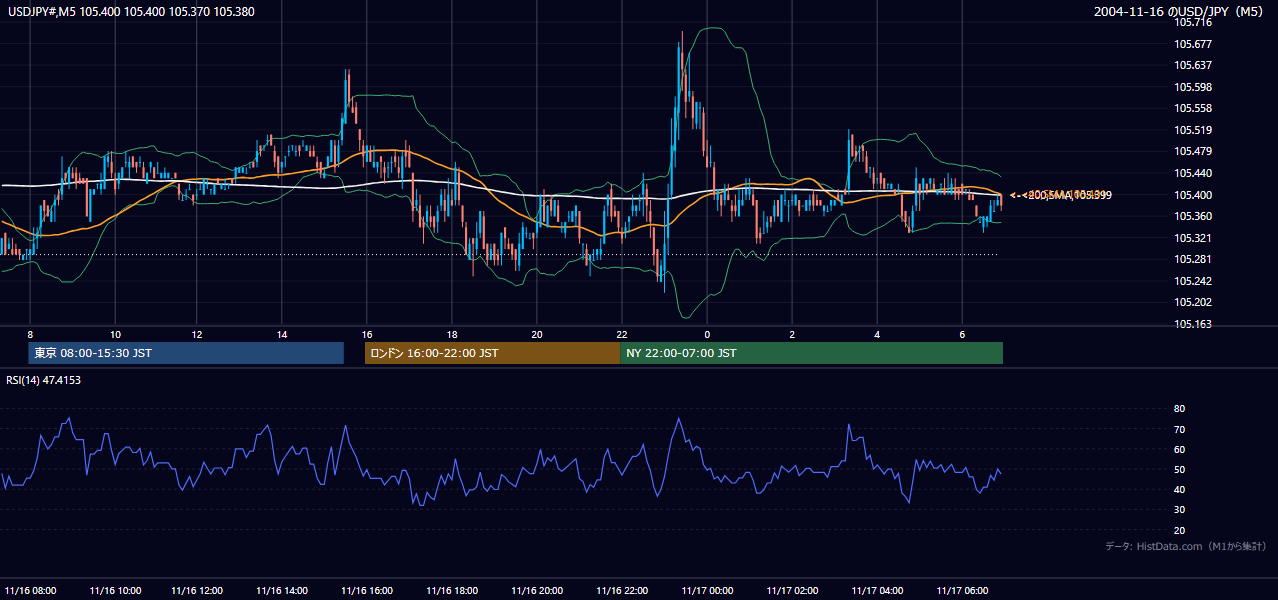Click price axis label 105.242
Viewport: 1278px width, 600px height.
point(1192,281)
